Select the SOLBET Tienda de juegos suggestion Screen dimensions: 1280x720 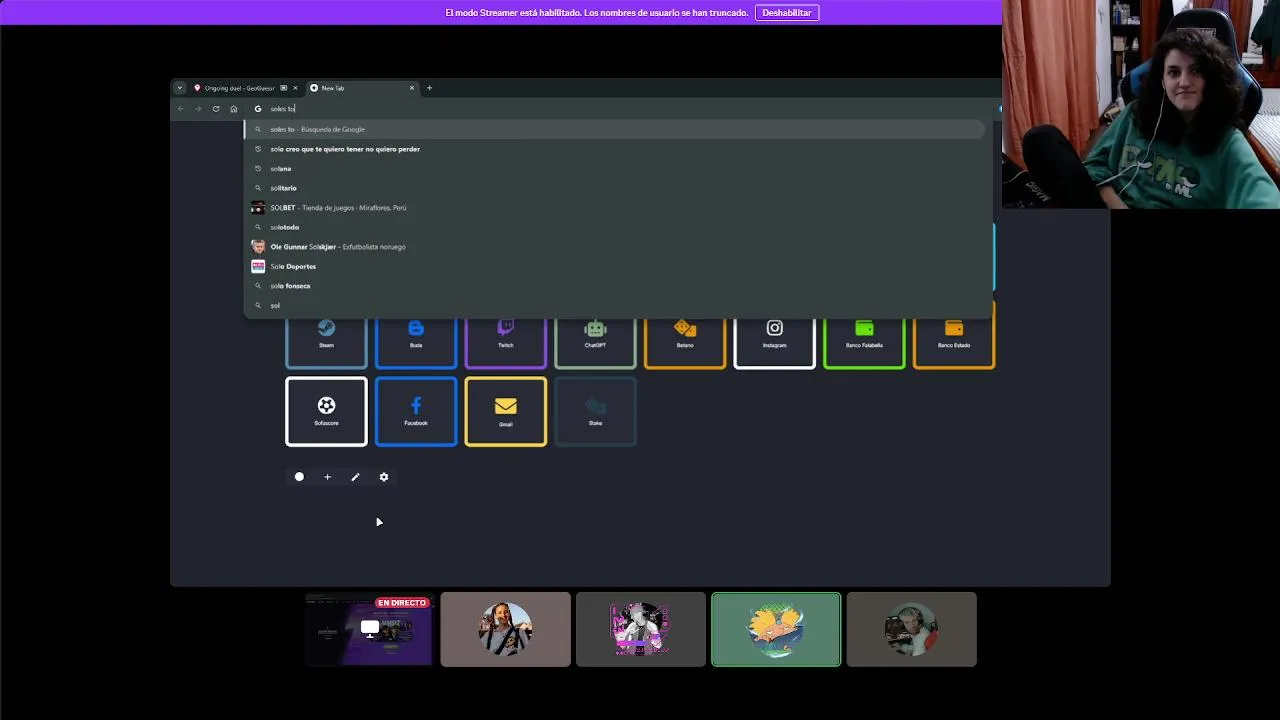pos(615,208)
